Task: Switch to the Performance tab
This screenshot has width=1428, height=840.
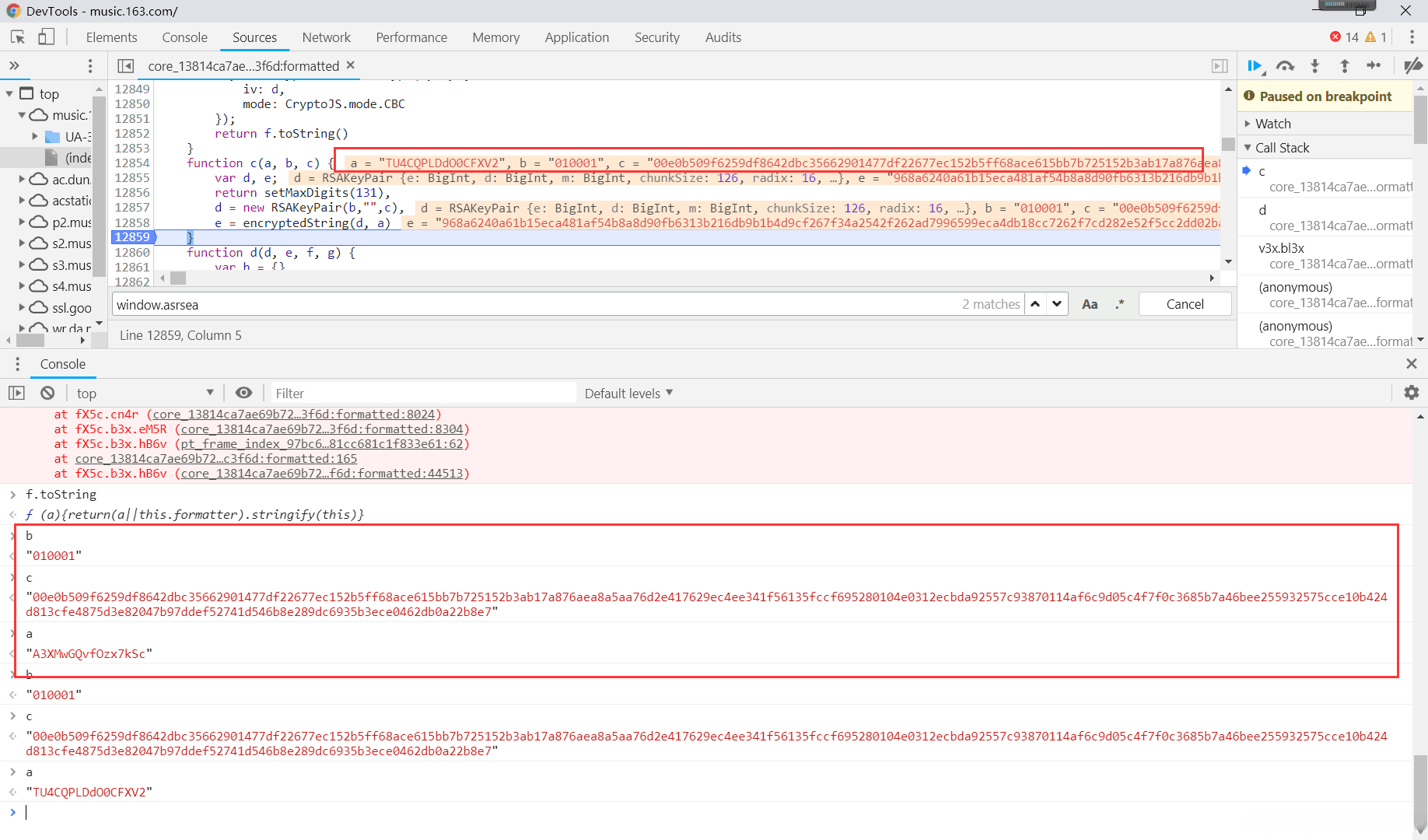Action: tap(411, 37)
